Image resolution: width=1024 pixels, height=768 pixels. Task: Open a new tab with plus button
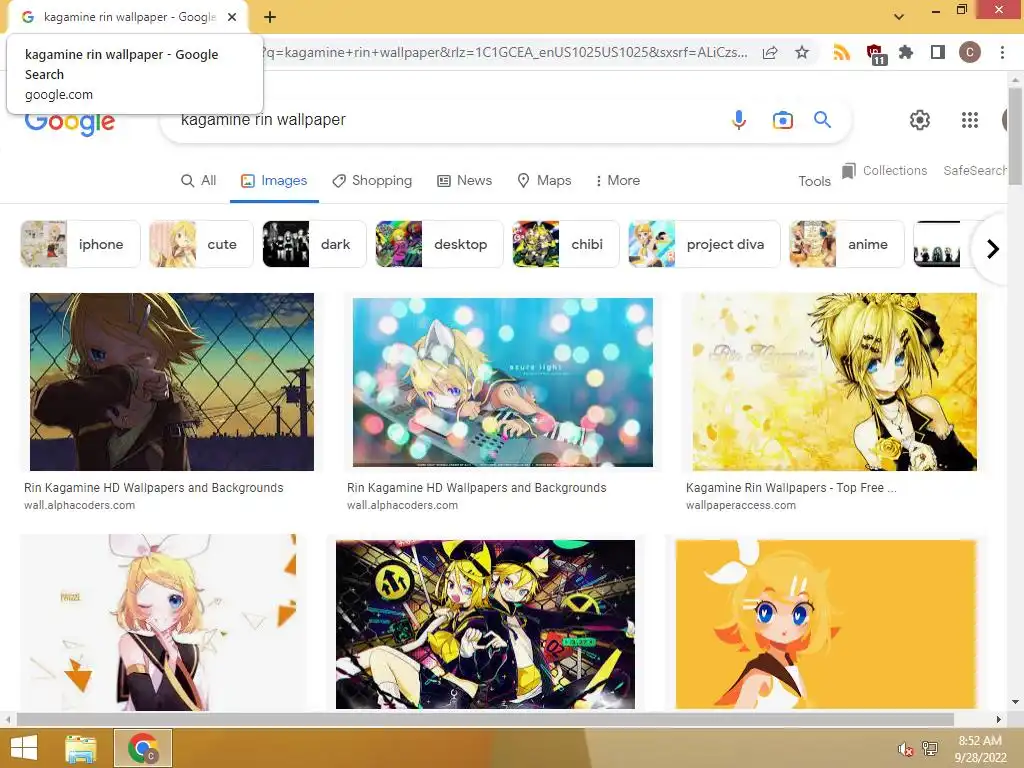(270, 17)
